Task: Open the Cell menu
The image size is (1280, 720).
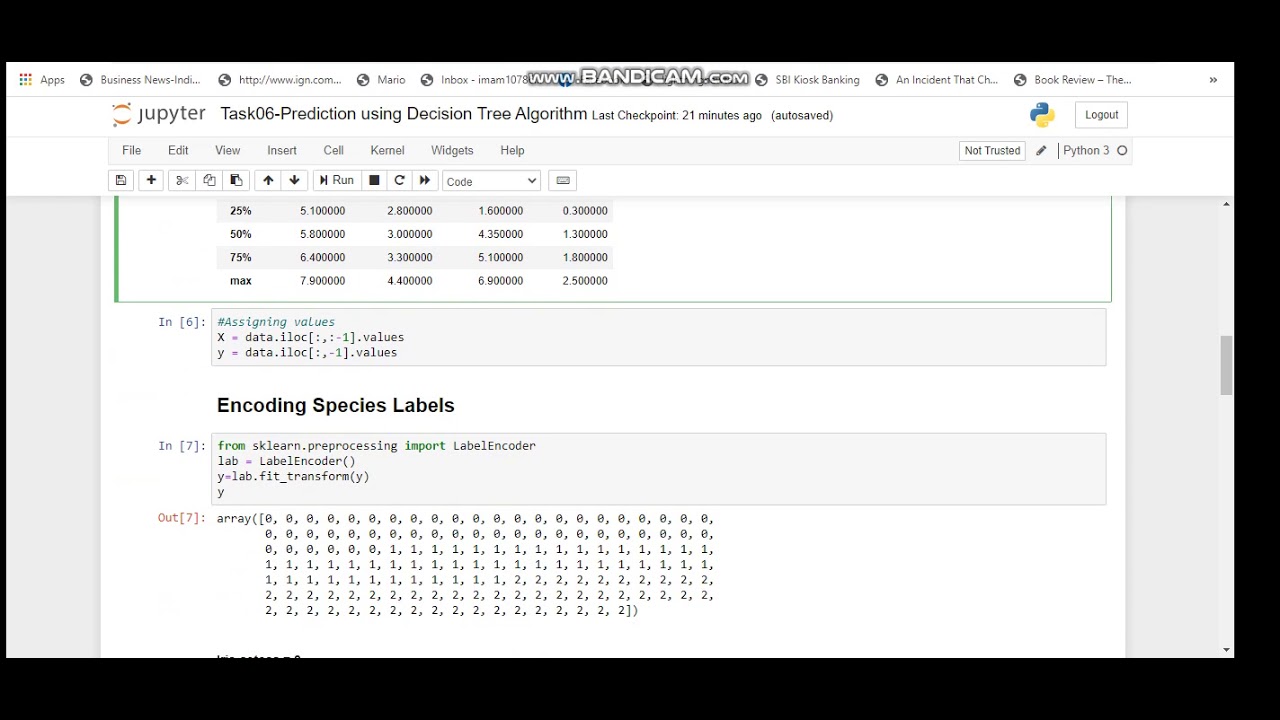Action: tap(333, 151)
